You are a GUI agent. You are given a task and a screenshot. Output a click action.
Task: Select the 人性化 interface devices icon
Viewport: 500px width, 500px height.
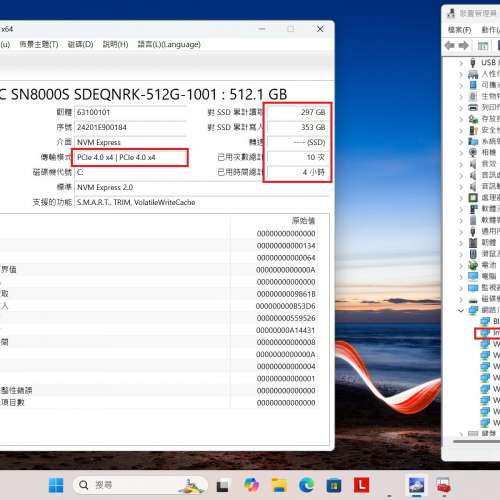473,74
